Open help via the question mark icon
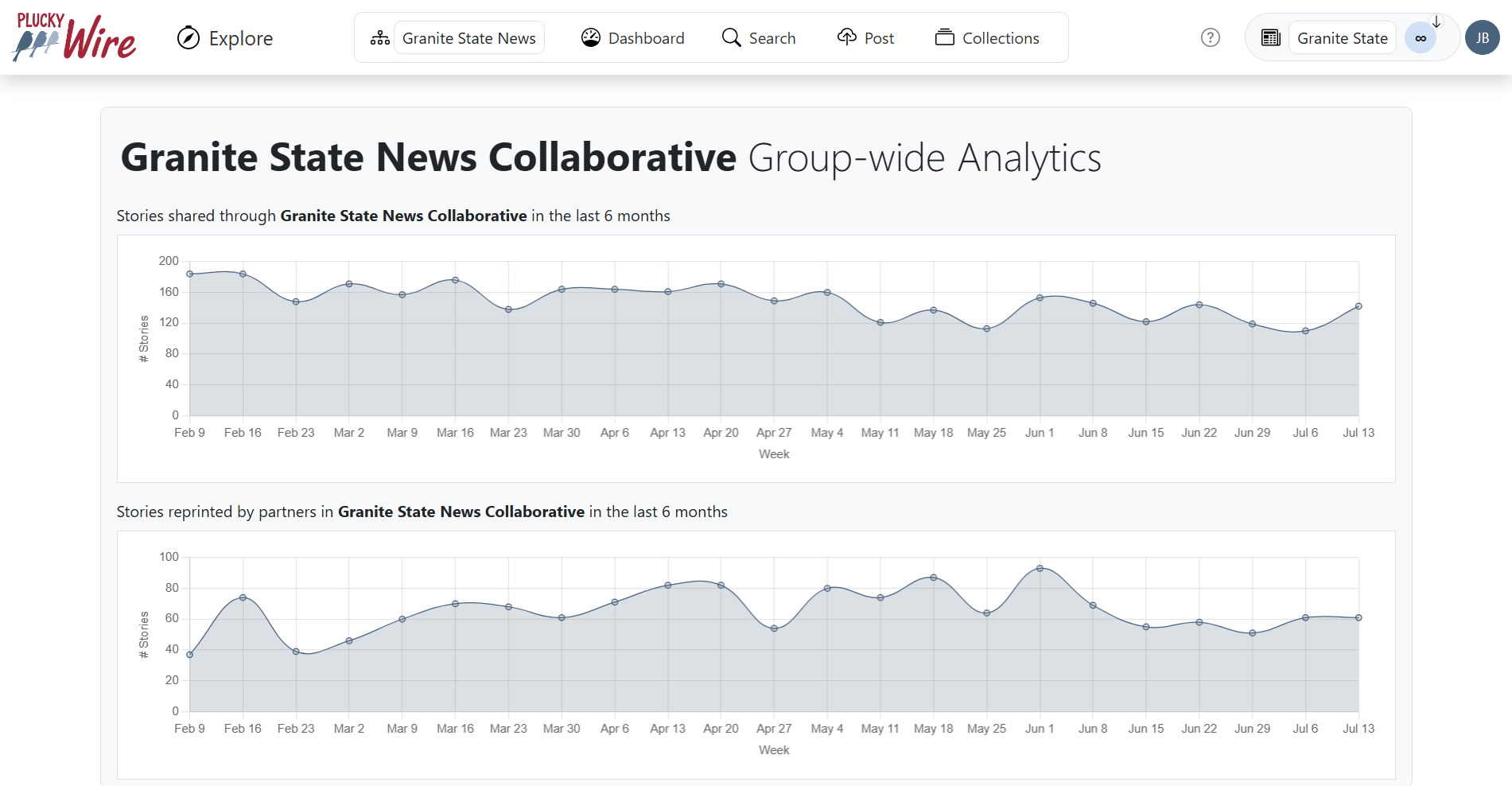The height and width of the screenshot is (786, 1512). [1210, 37]
